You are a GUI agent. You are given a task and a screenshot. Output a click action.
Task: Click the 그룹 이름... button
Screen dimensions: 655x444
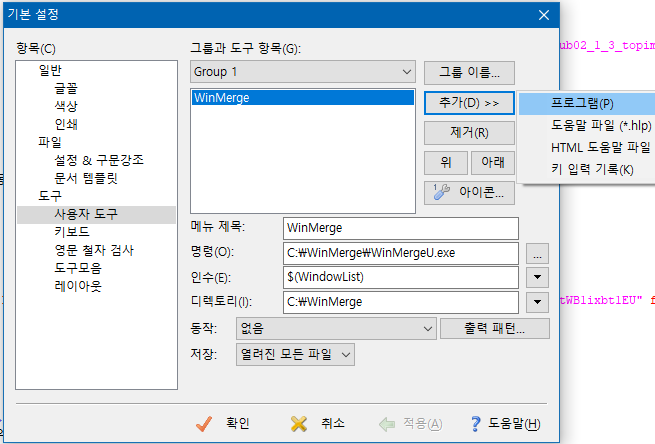pyautogui.click(x=469, y=73)
